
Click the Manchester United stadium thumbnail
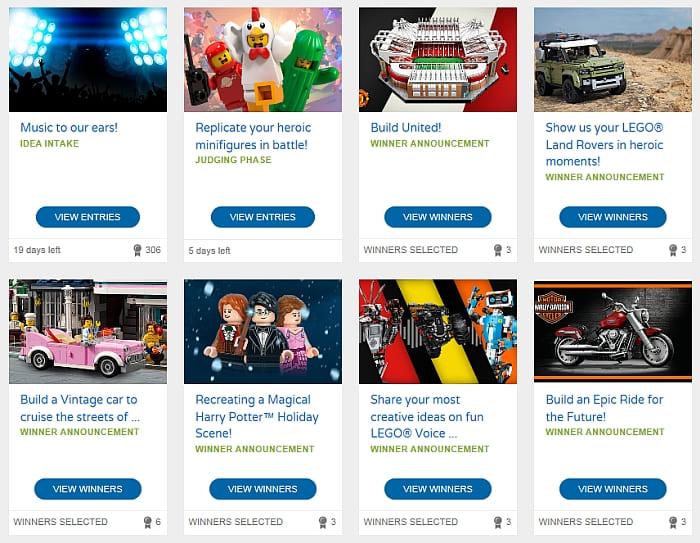[438, 59]
